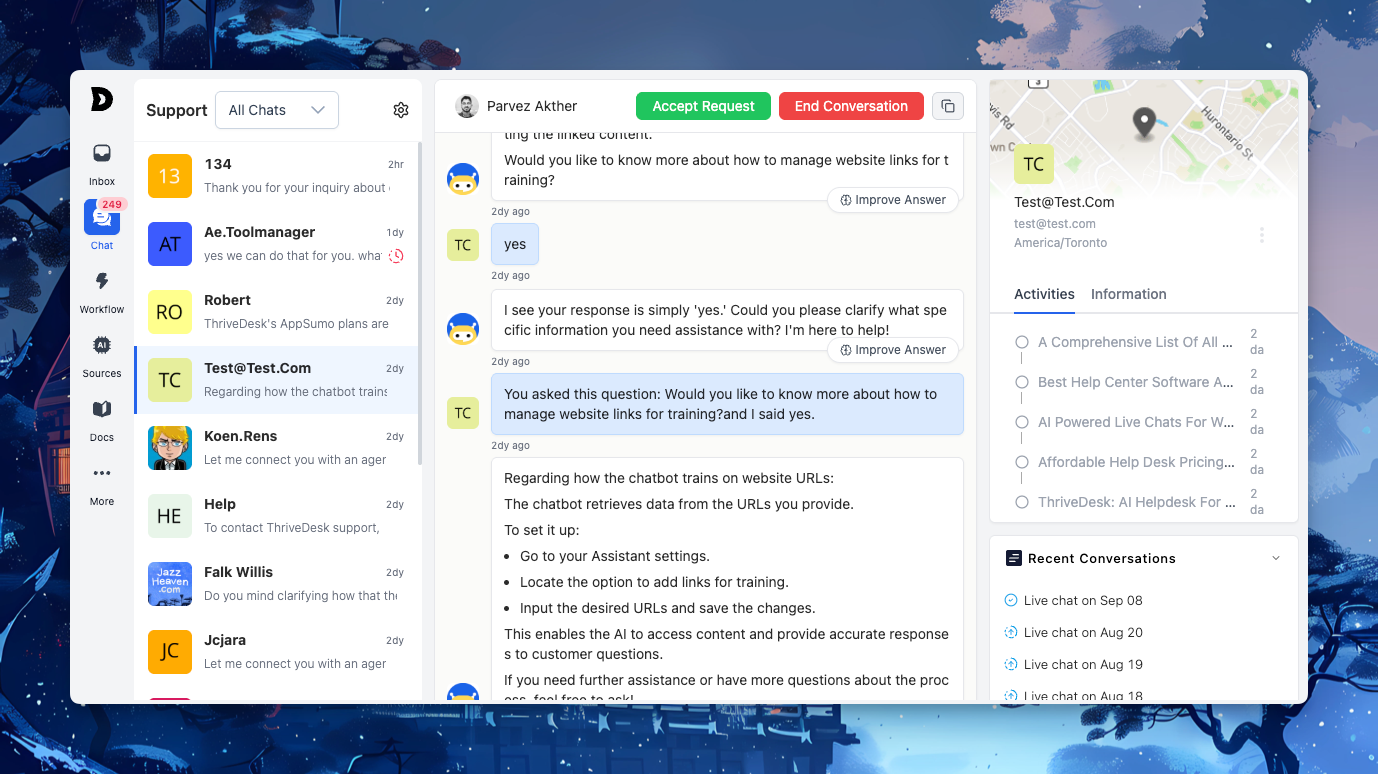The image size is (1378, 774).
Task: Open the Inbox from the sidebar
Action: [101, 154]
